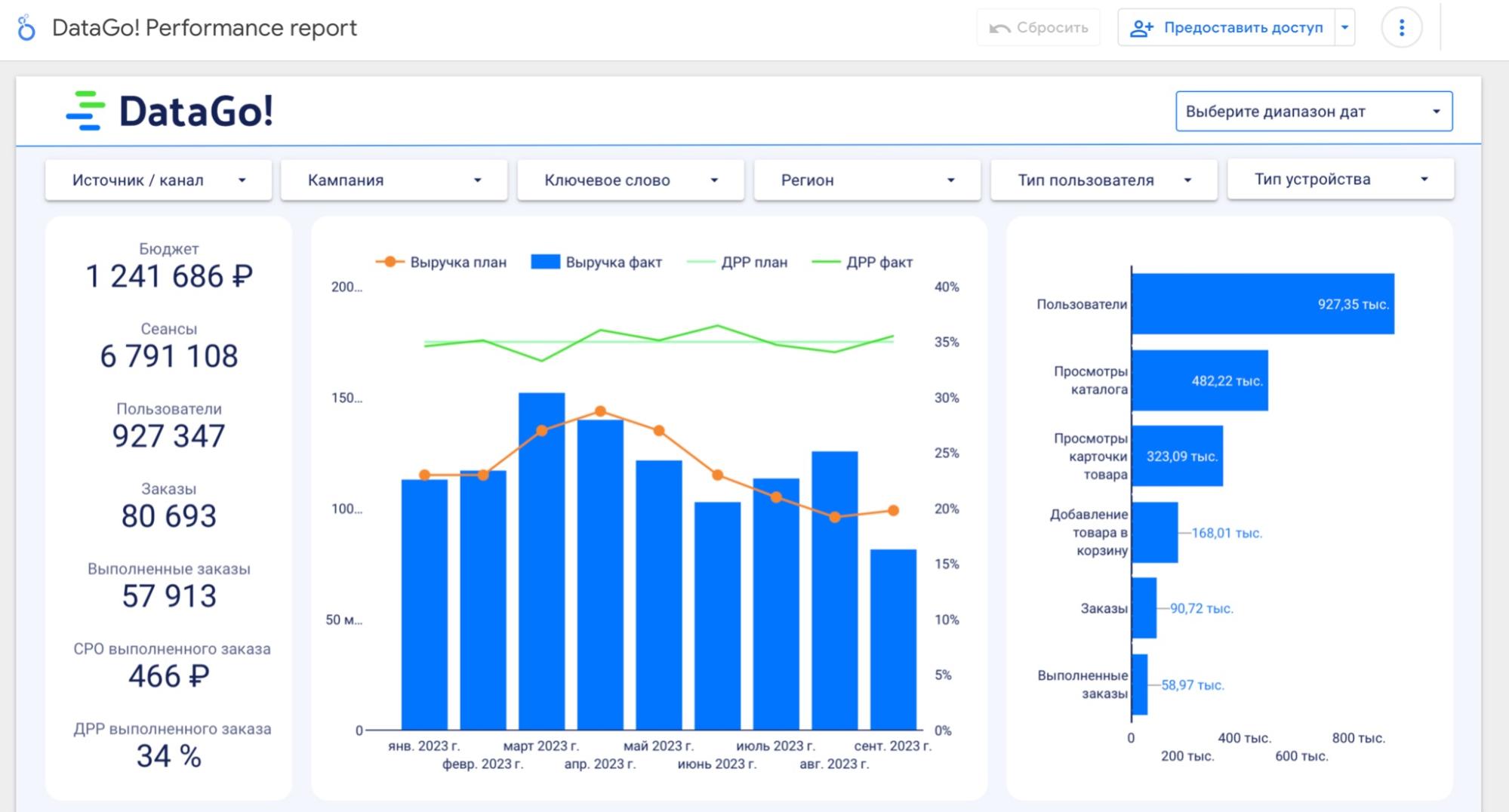
Task: Click the апрель 2023 revenue bar
Action: (600, 575)
